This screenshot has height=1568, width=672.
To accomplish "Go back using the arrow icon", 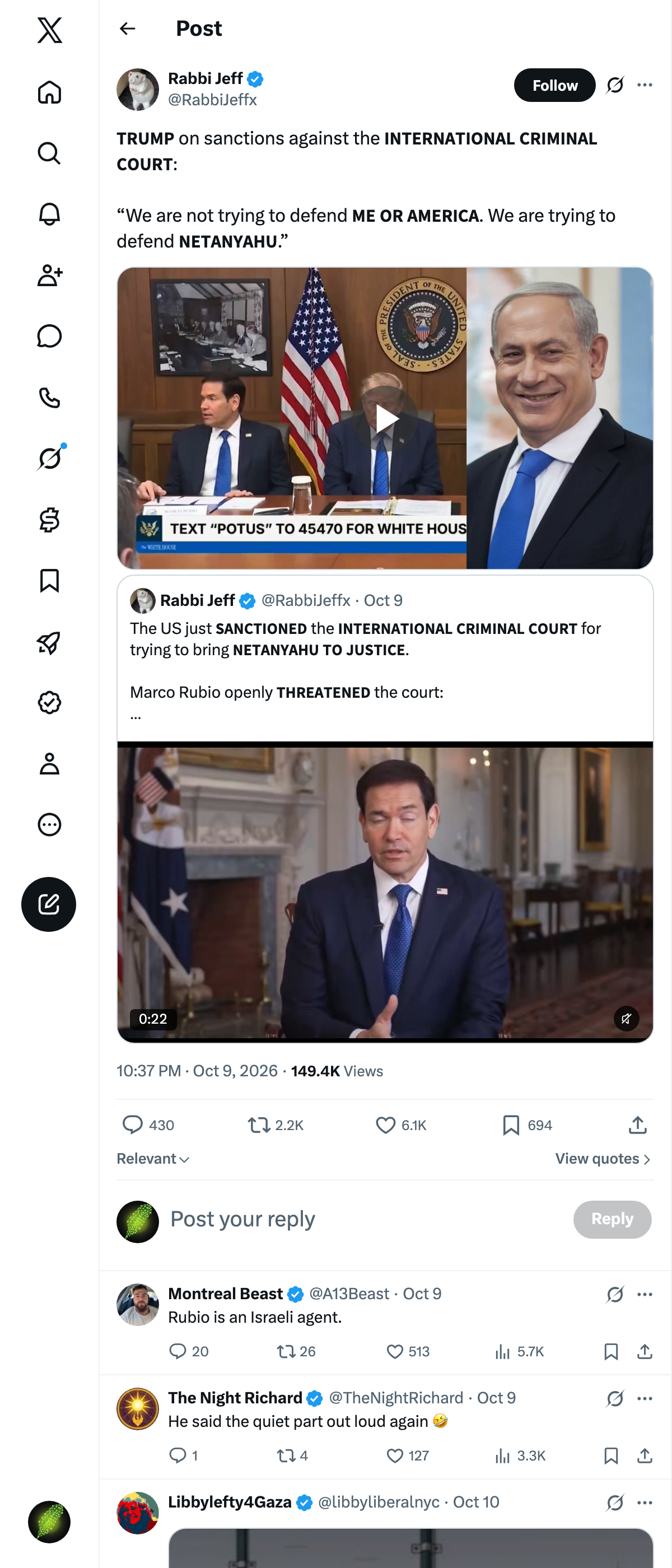I will pos(127,29).
